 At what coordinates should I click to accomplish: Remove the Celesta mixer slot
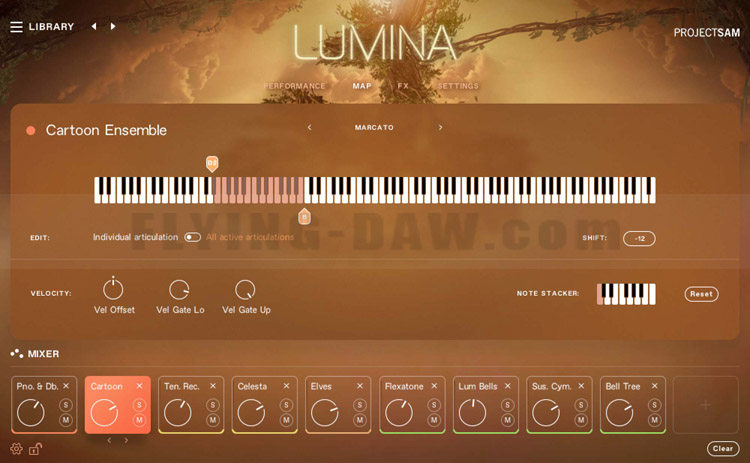pyautogui.click(x=286, y=386)
